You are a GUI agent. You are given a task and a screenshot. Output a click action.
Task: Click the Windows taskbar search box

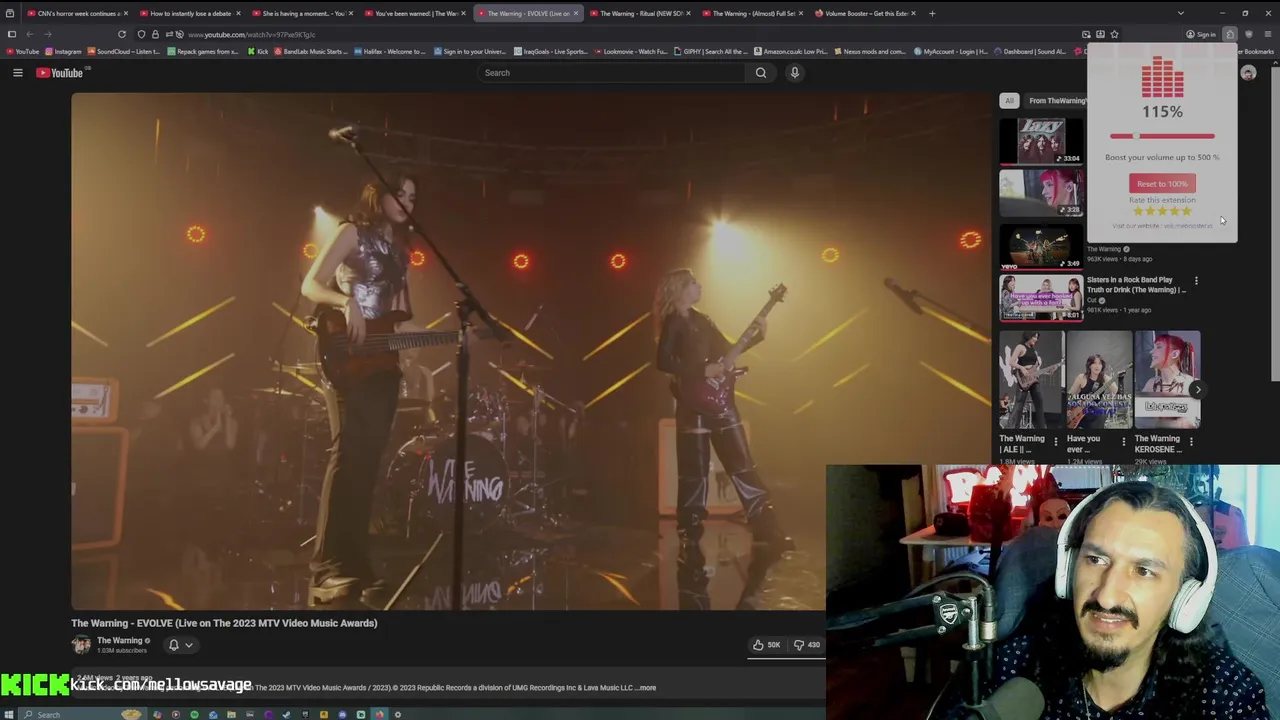tap(82, 714)
